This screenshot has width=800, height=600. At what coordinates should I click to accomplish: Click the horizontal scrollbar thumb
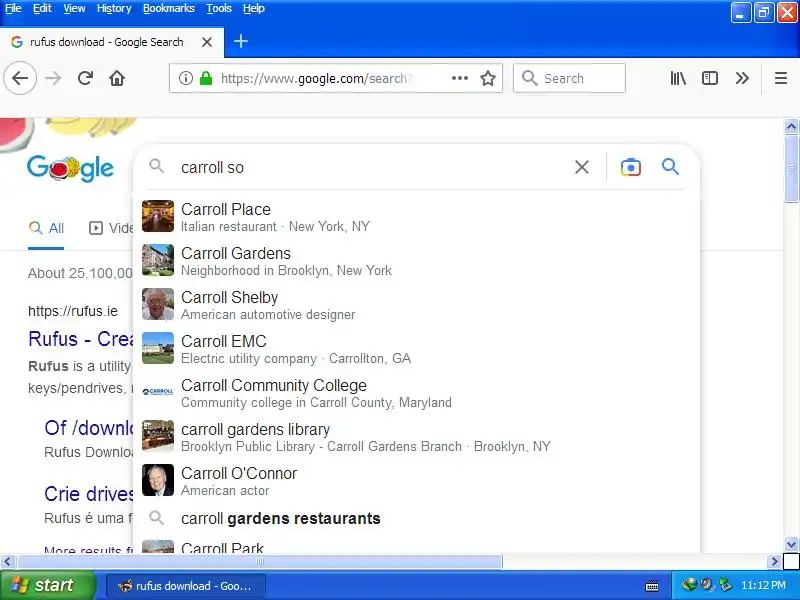pos(260,562)
